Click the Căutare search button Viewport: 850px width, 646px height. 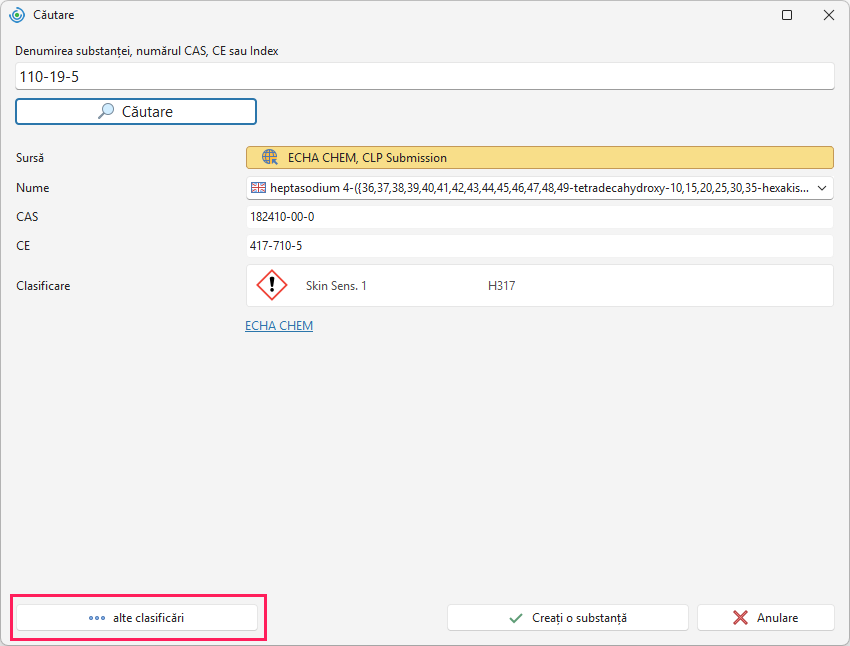pos(136,112)
